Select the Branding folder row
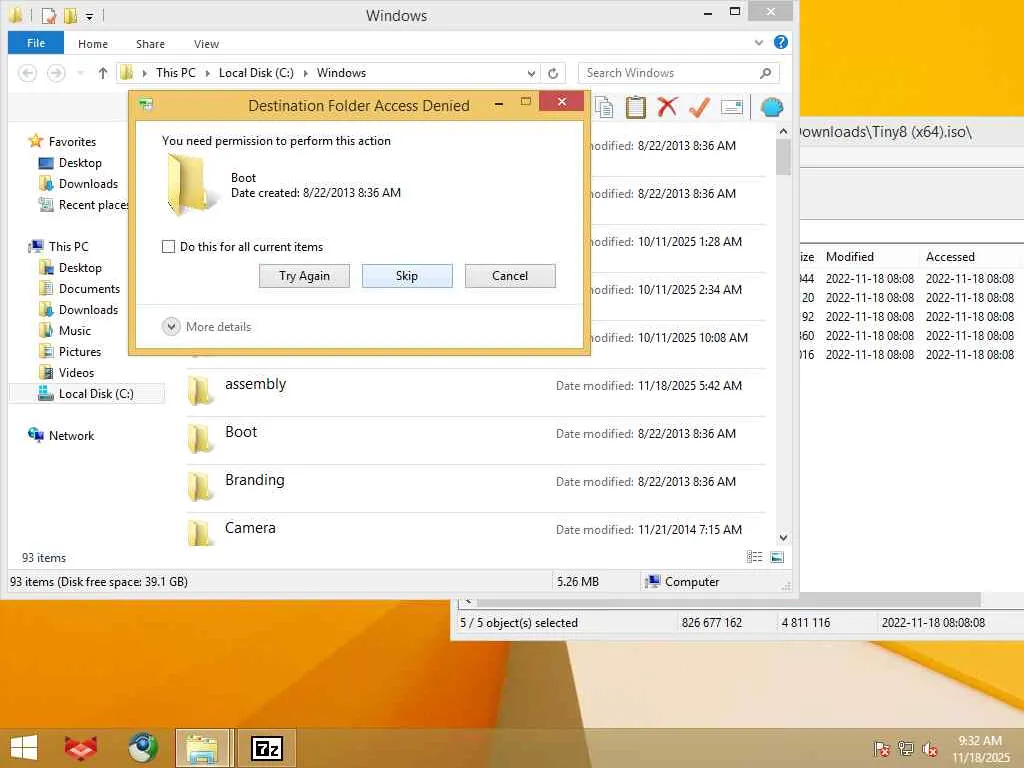 [x=475, y=488]
